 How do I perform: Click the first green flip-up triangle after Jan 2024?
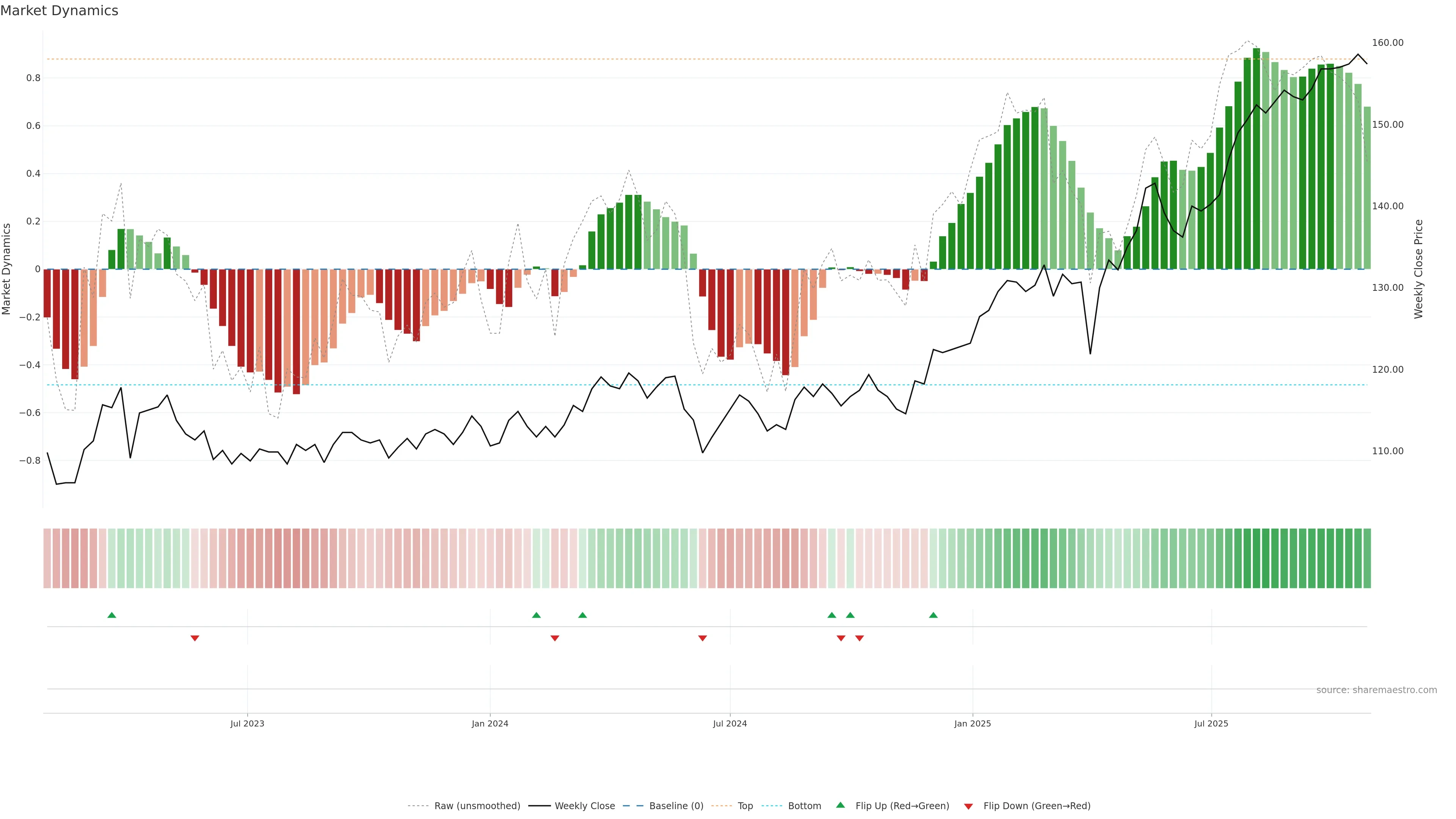536,615
